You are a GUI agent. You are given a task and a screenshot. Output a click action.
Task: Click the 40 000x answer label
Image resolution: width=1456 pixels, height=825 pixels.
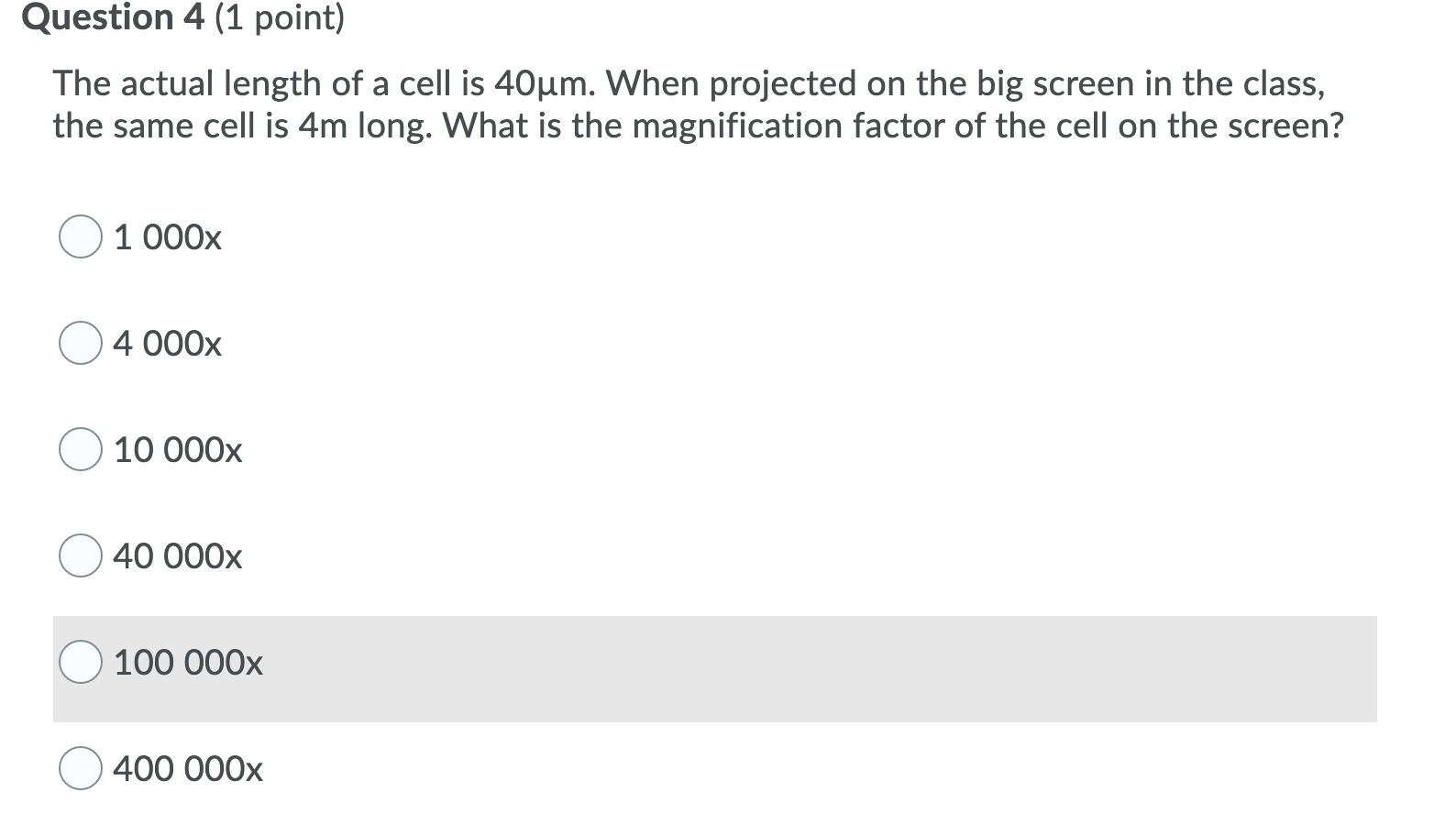pos(177,556)
